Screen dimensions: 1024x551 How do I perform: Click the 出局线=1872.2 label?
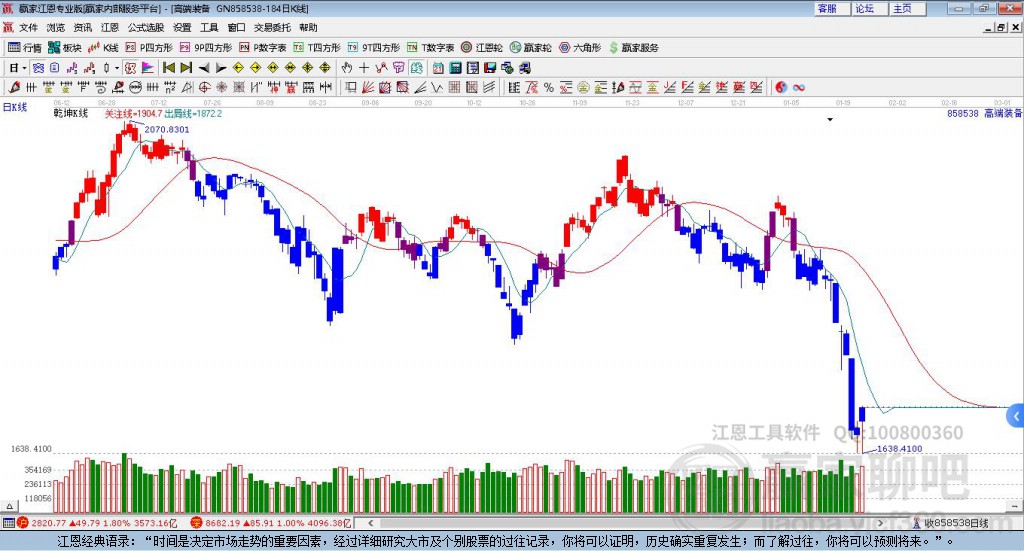(x=193, y=113)
